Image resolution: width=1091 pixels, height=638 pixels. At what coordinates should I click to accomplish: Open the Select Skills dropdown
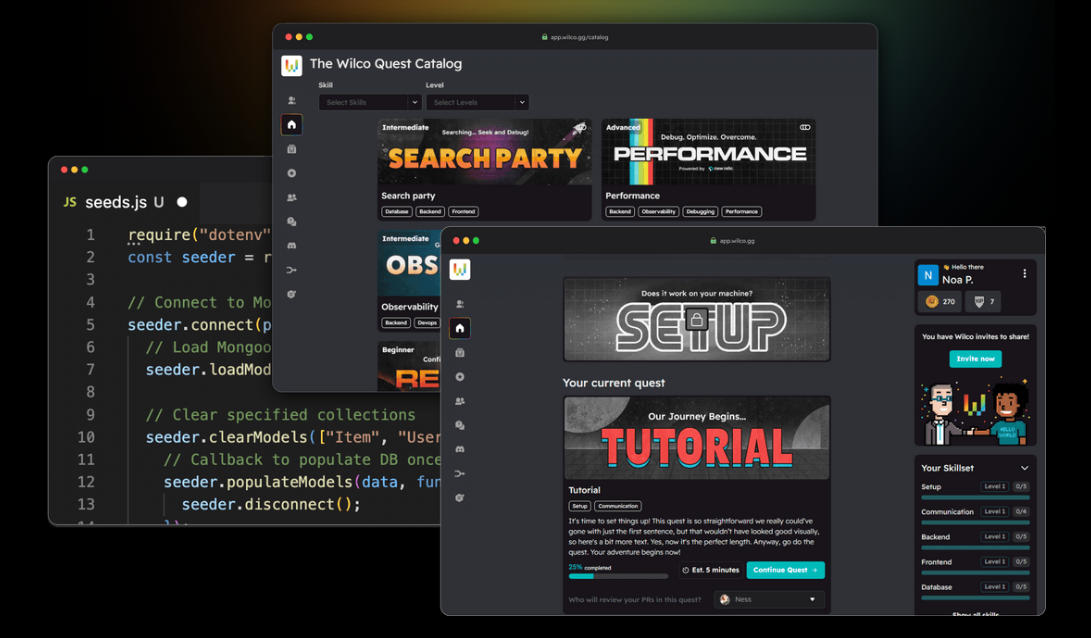coord(370,102)
